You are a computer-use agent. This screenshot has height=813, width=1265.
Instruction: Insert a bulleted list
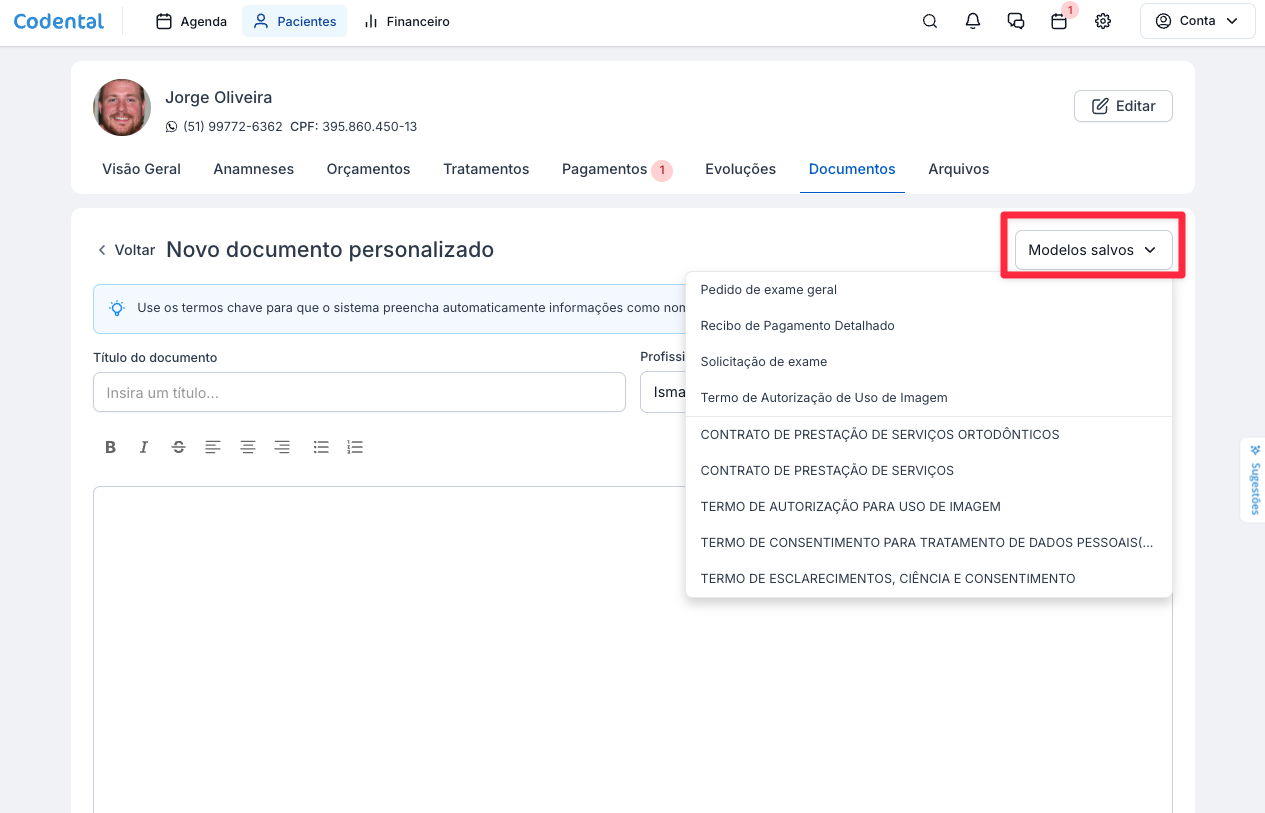coord(321,447)
